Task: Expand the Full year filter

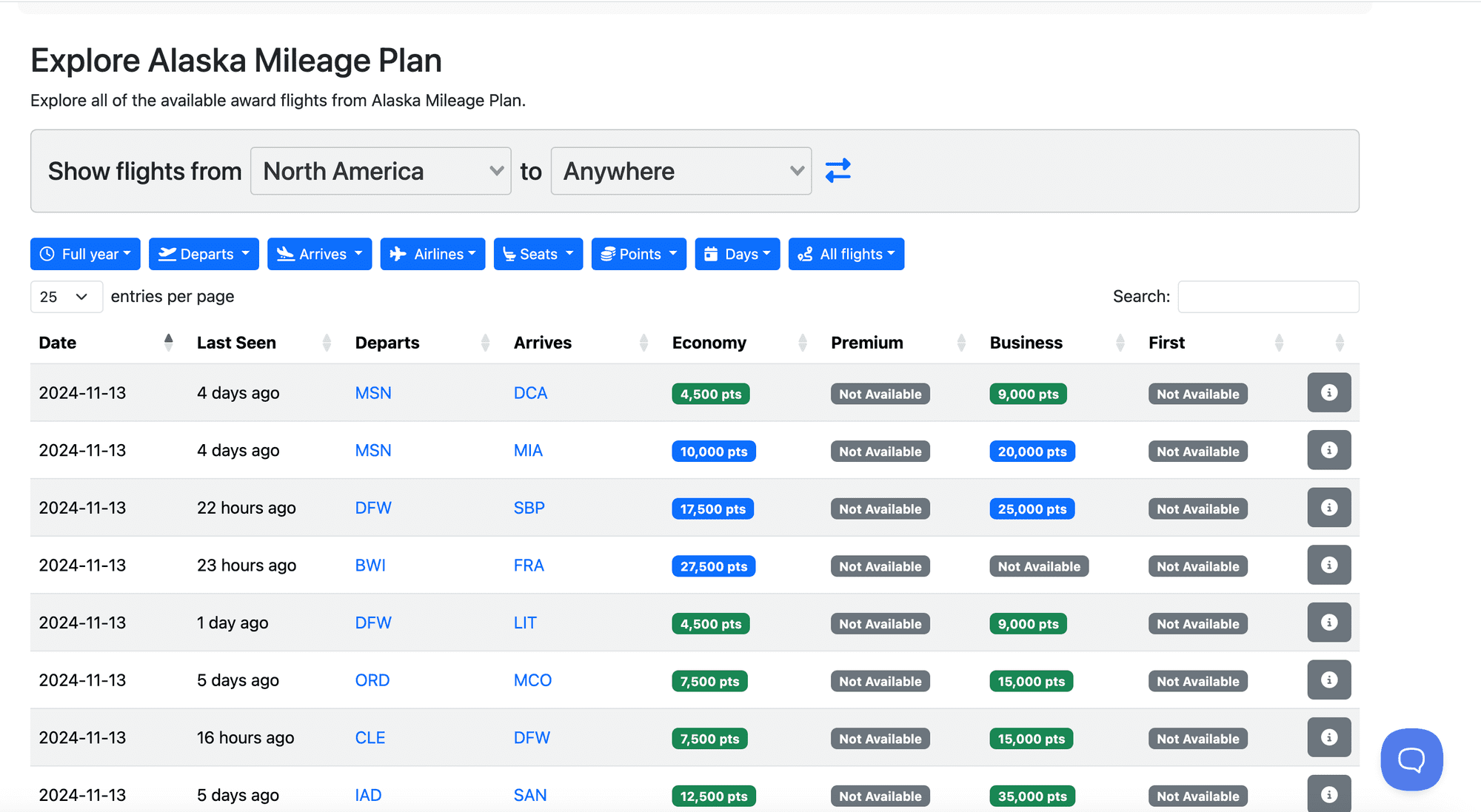Action: tap(85, 254)
